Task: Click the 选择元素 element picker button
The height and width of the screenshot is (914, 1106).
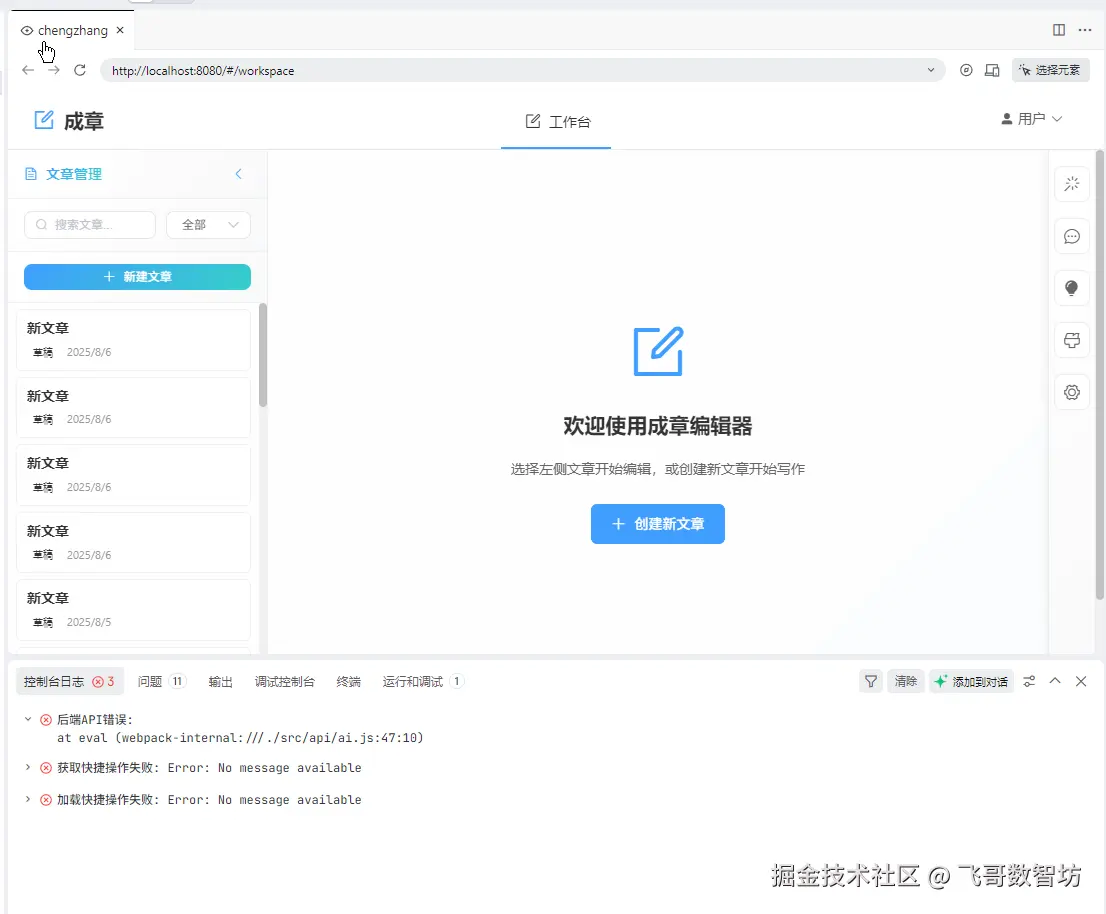Action: click(1050, 71)
